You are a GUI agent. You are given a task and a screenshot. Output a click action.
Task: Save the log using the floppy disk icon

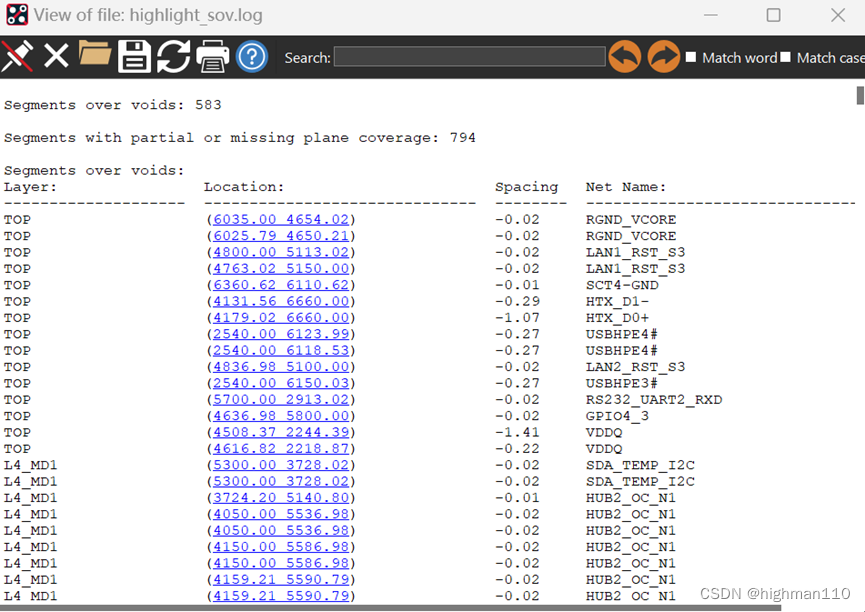(x=134, y=57)
